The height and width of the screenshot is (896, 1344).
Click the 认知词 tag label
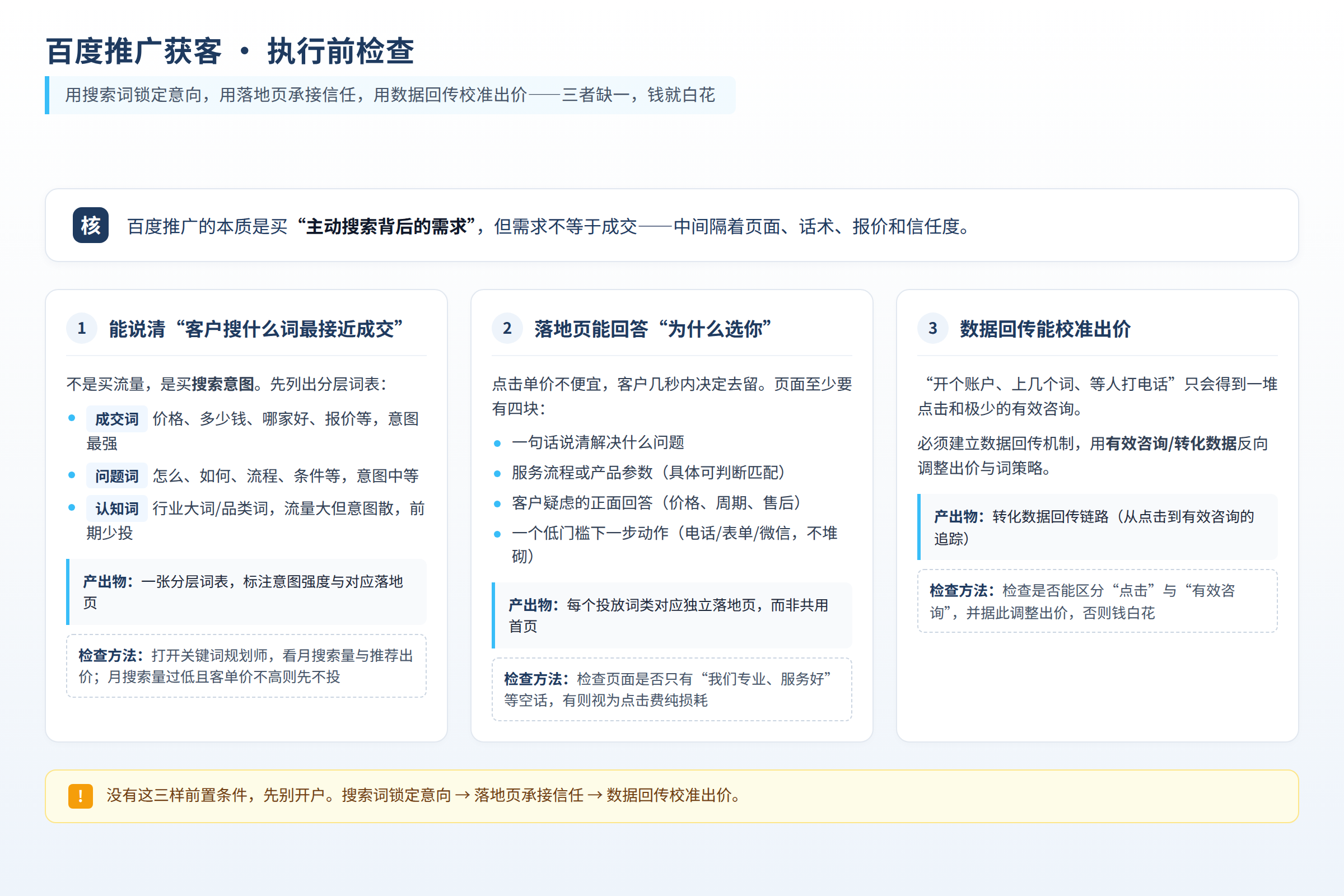[116, 508]
